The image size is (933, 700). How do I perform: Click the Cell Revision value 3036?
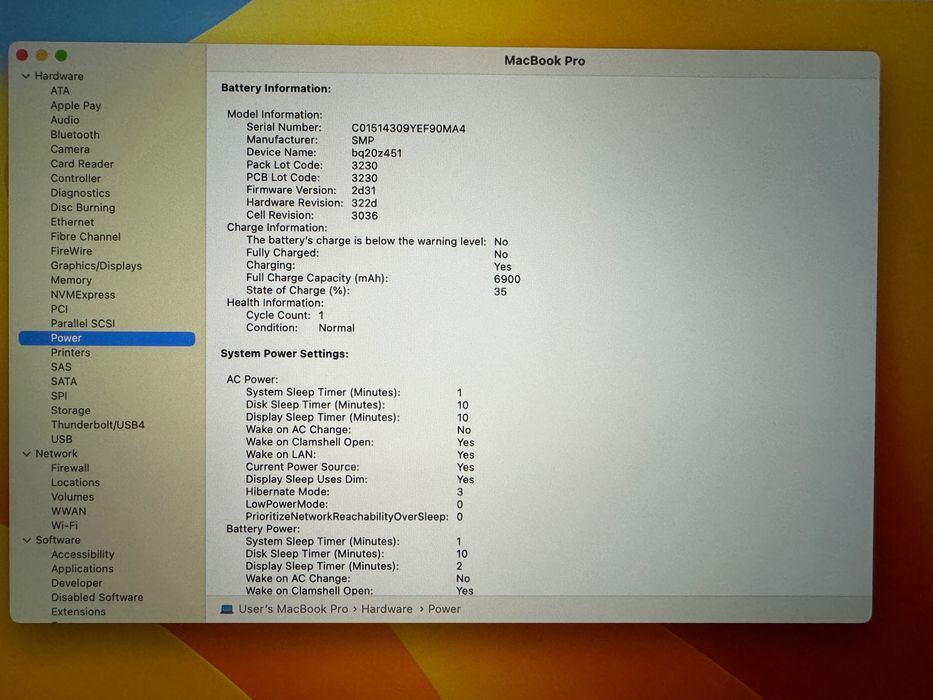(x=364, y=215)
